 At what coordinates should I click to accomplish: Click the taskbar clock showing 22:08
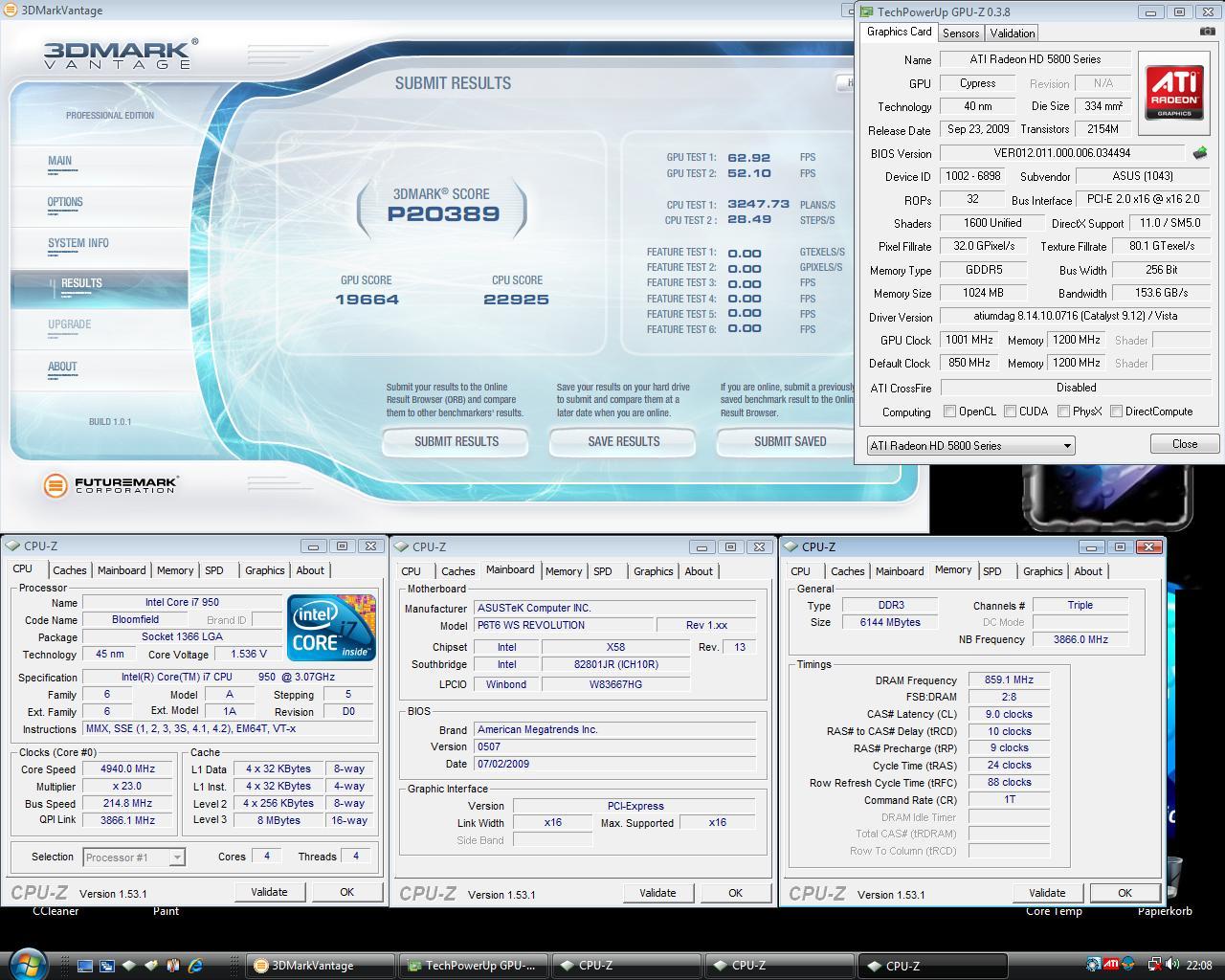[1199, 965]
